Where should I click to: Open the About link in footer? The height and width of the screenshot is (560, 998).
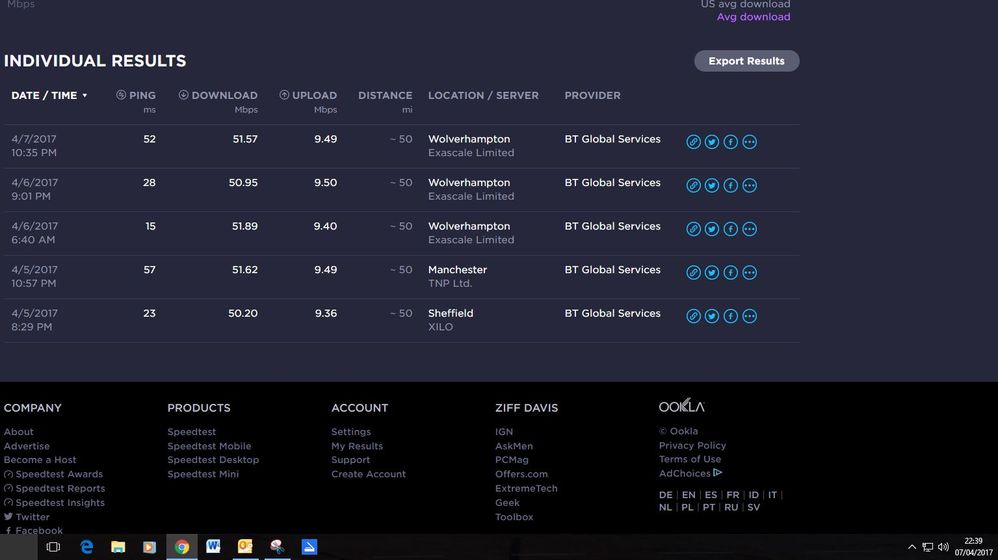(x=18, y=431)
